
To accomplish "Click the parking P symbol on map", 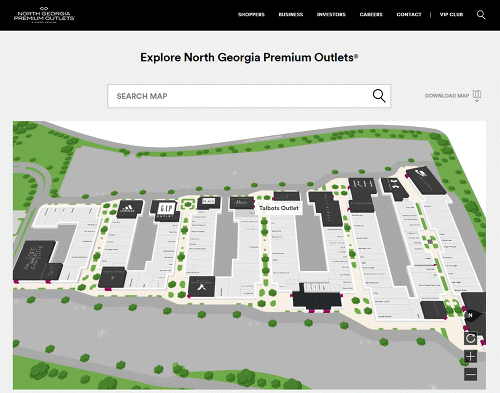I will click(x=103, y=333).
